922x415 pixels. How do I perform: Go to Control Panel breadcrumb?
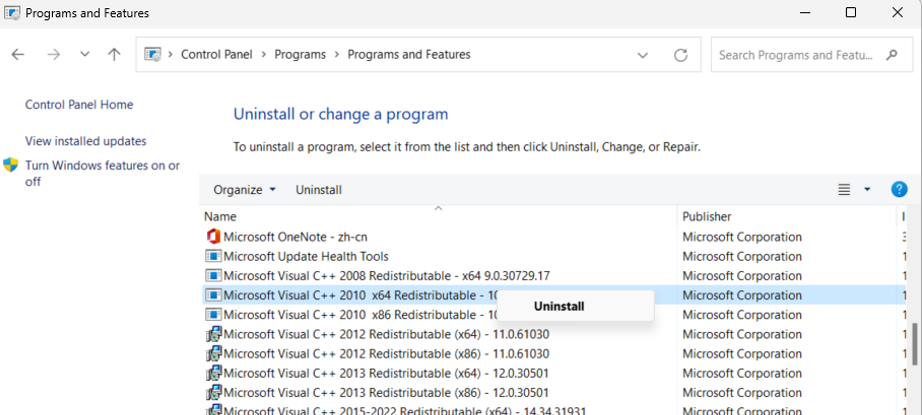[216, 55]
